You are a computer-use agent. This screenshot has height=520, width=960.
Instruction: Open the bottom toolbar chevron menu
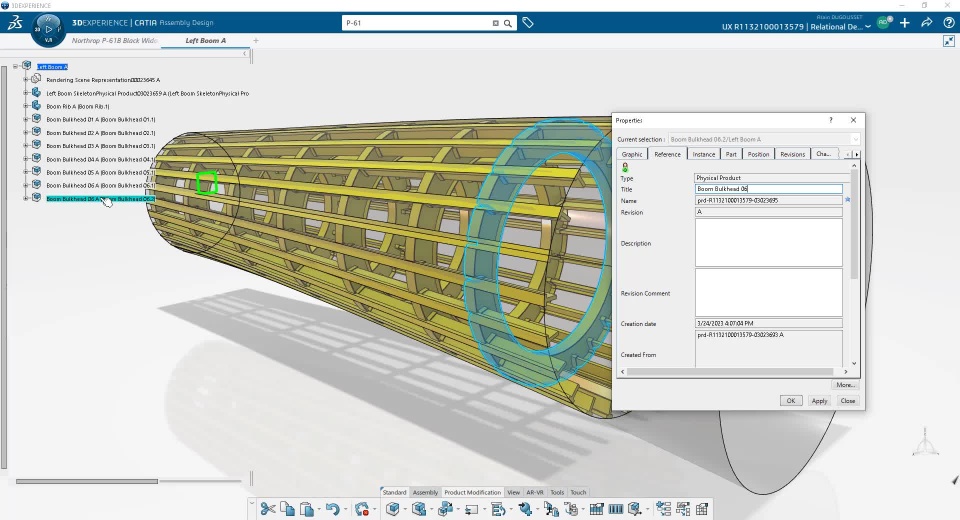(252, 503)
